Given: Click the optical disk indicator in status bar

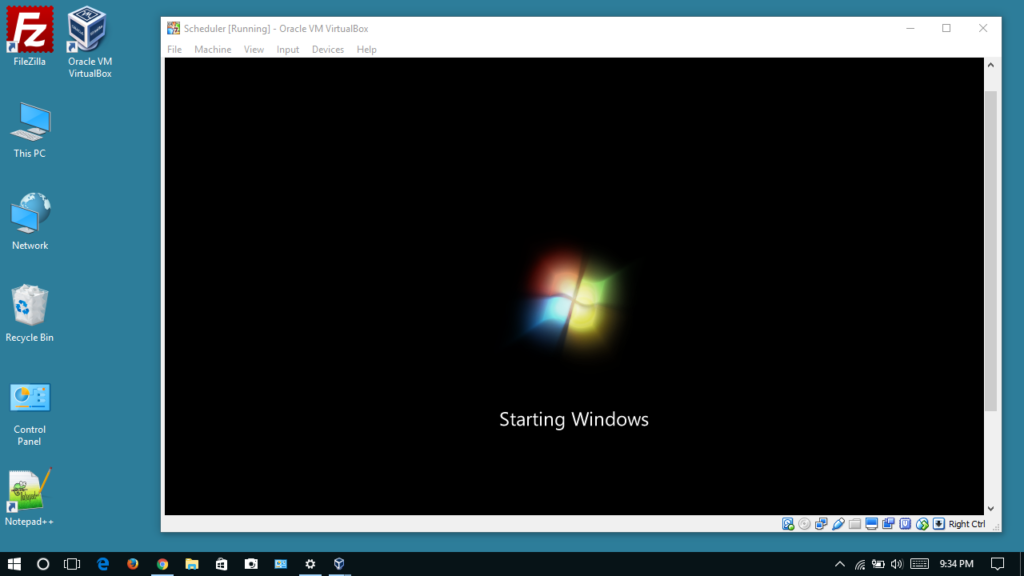Looking at the screenshot, I should pyautogui.click(x=805, y=524).
